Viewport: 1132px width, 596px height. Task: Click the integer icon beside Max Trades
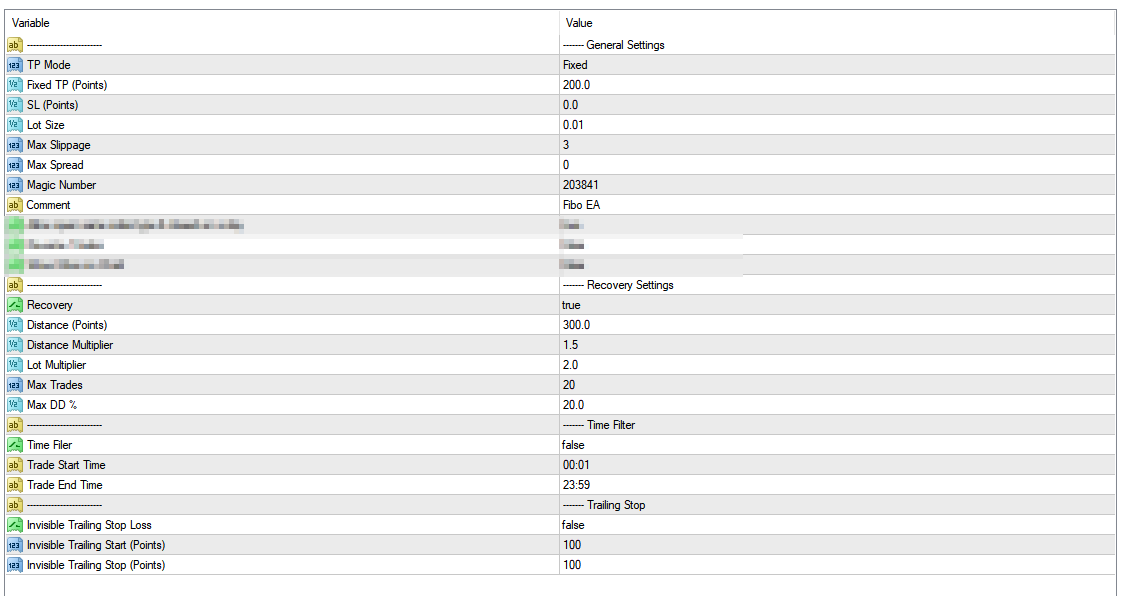click(x=14, y=385)
